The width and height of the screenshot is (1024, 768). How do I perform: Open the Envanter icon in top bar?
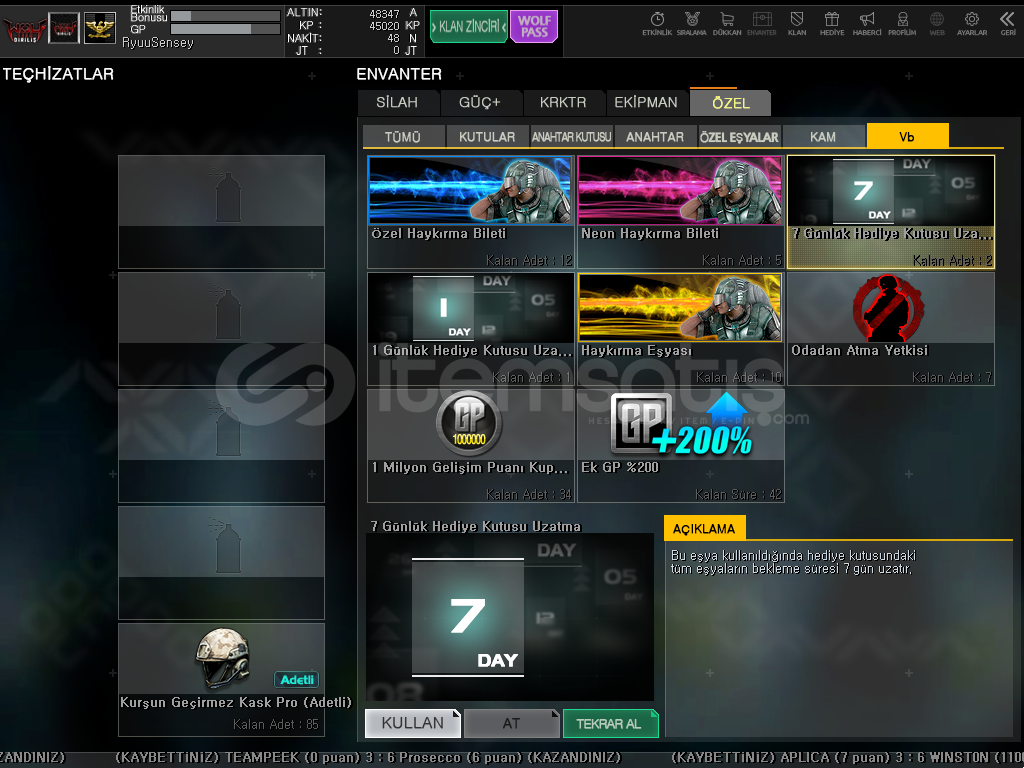point(761,23)
